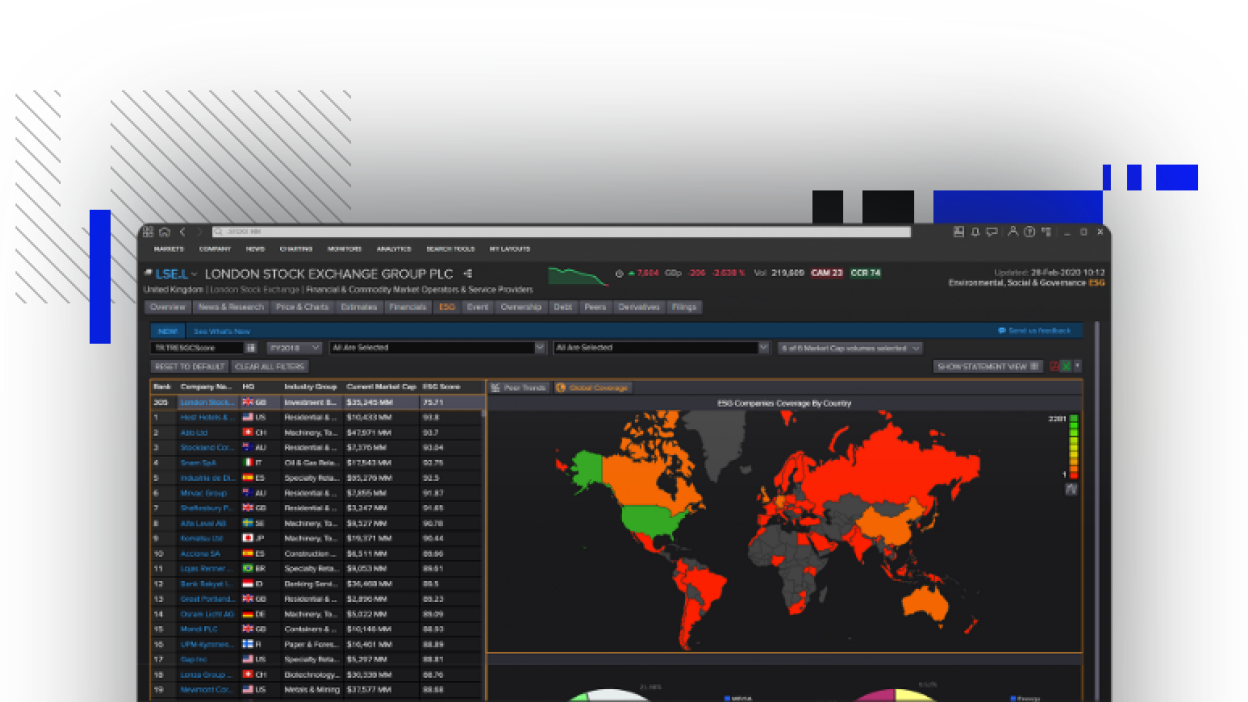Click the main panel vertical scrollbar
This screenshot has width=1248, height=702.
coord(1097,510)
